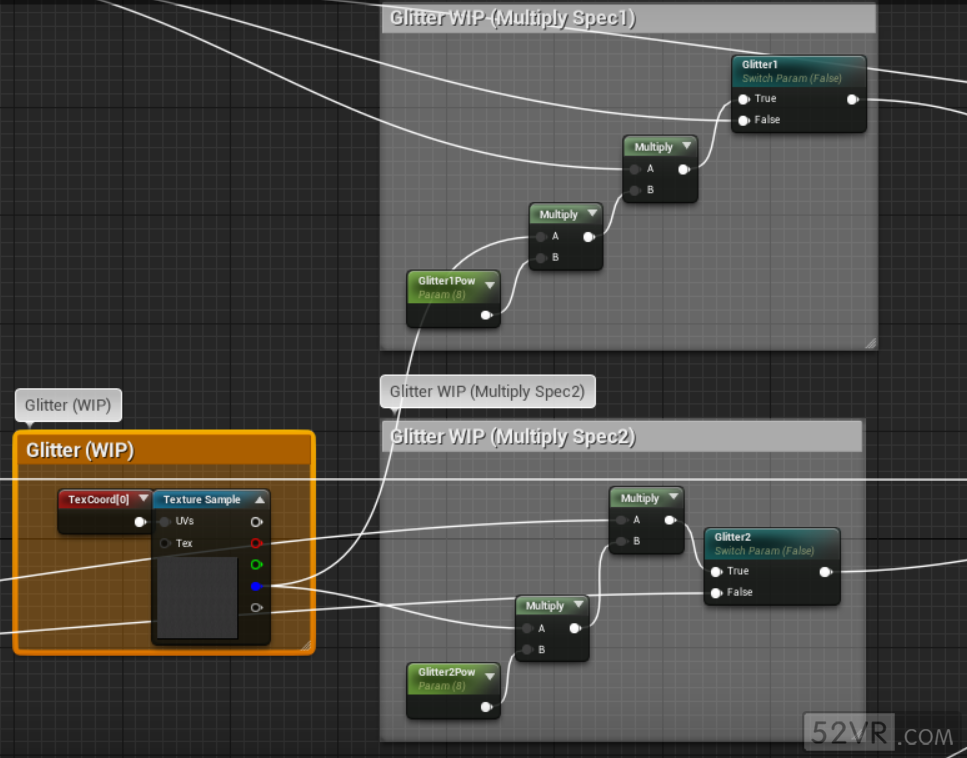Click the red channel output pin on Texture Sample

click(x=257, y=543)
